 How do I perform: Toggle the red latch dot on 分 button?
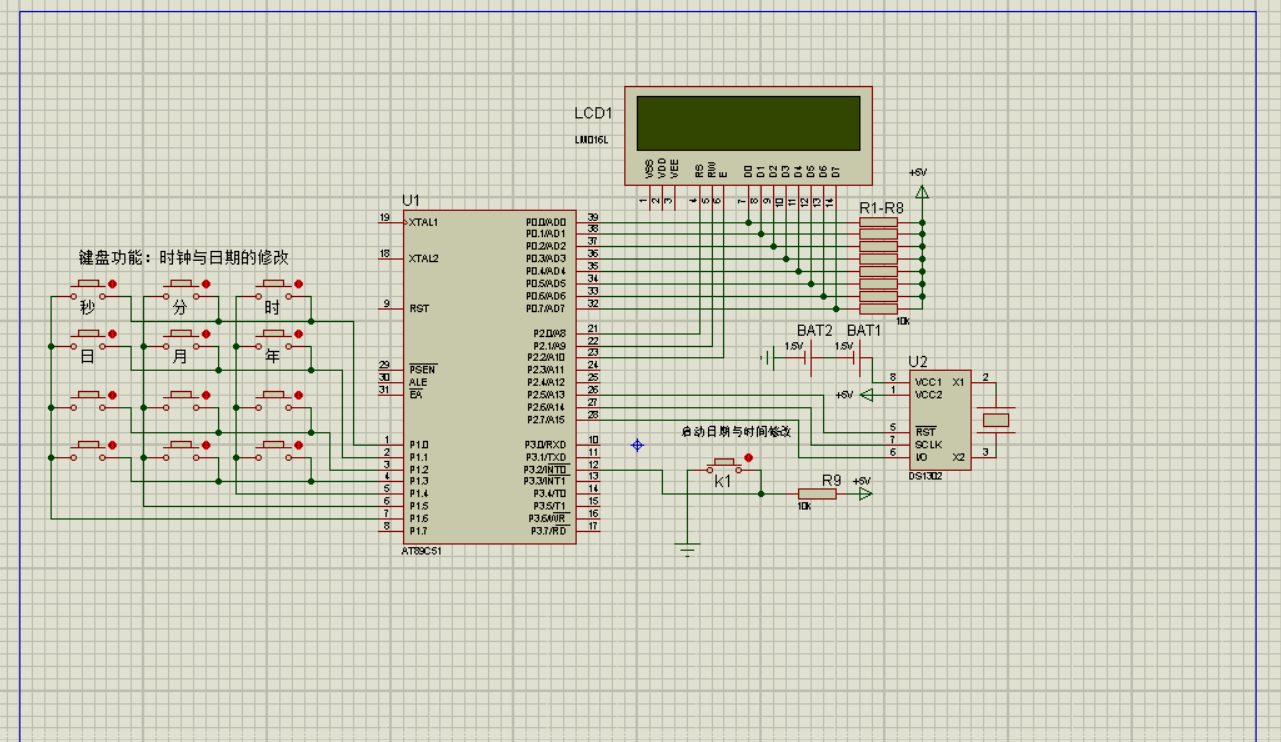[205, 284]
